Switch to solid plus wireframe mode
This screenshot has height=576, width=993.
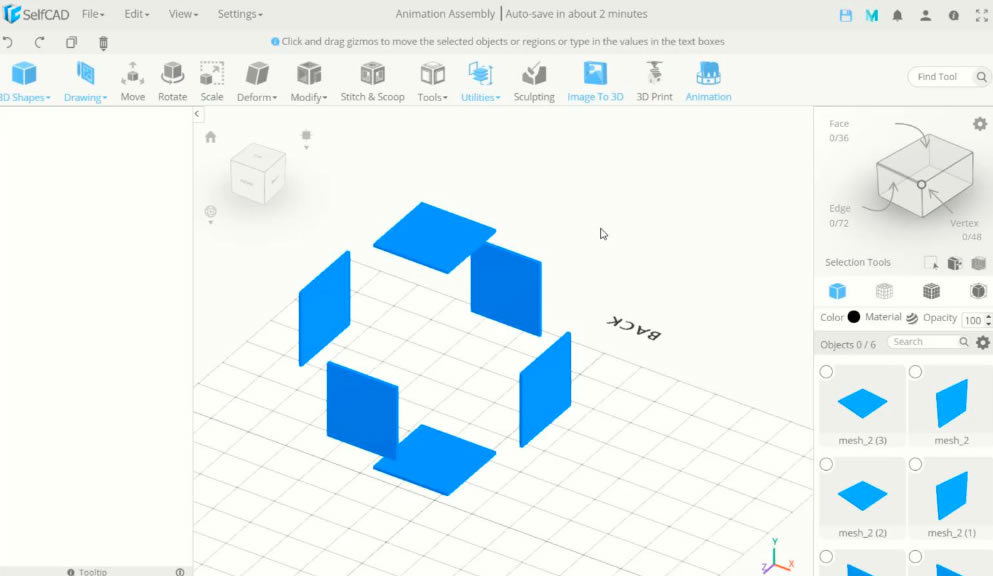(x=931, y=291)
